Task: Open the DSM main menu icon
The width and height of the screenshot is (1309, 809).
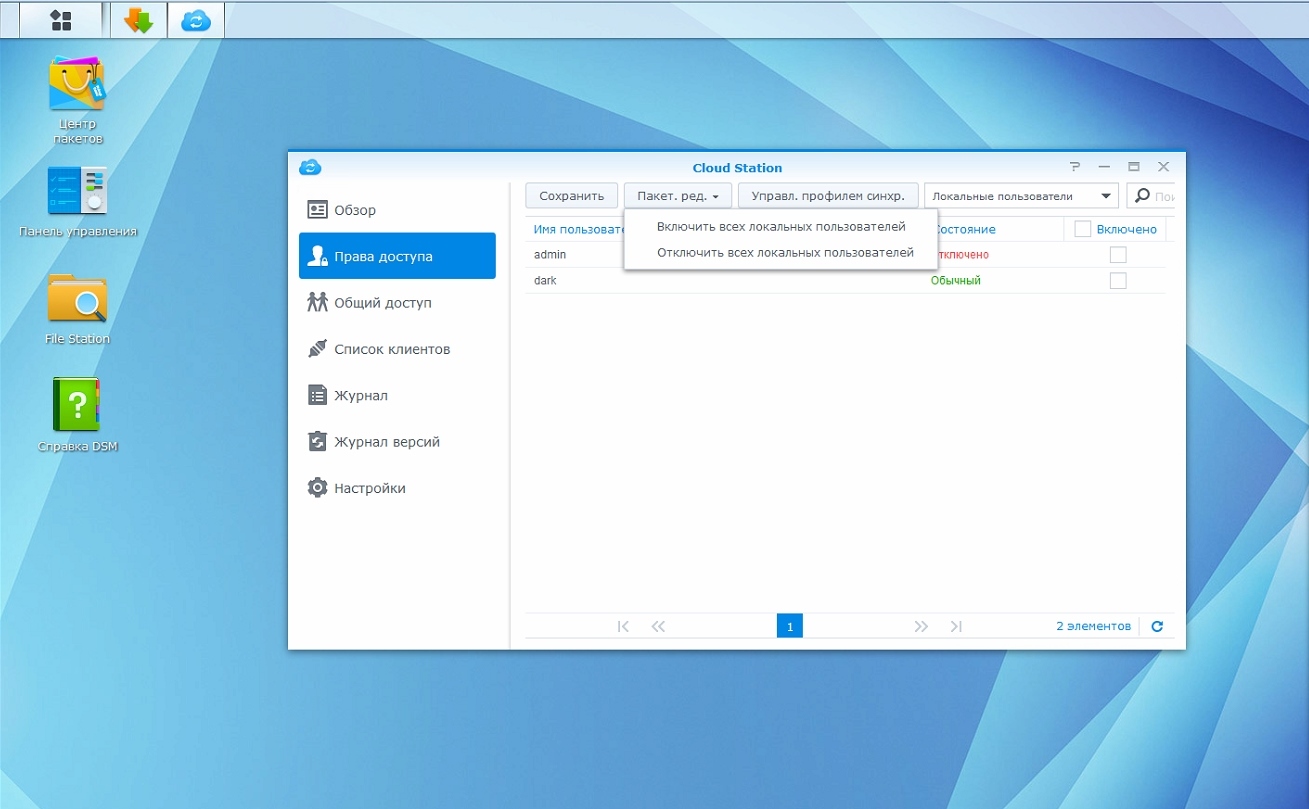Action: click(x=61, y=20)
